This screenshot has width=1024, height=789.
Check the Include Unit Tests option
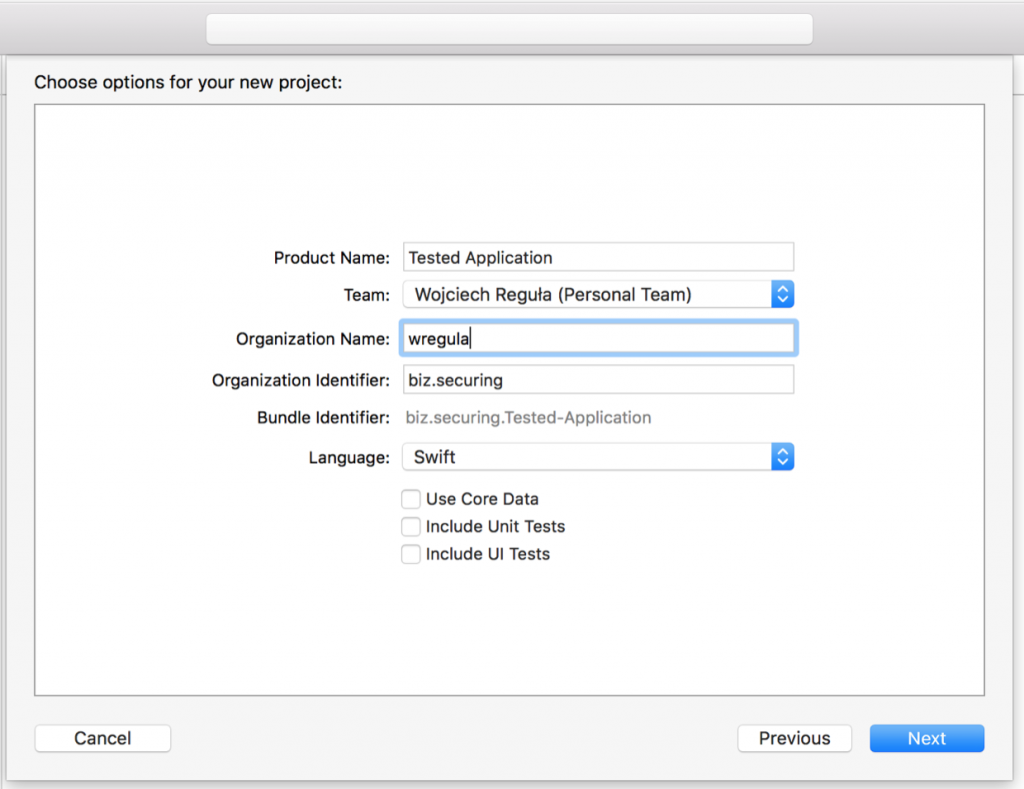pos(411,526)
